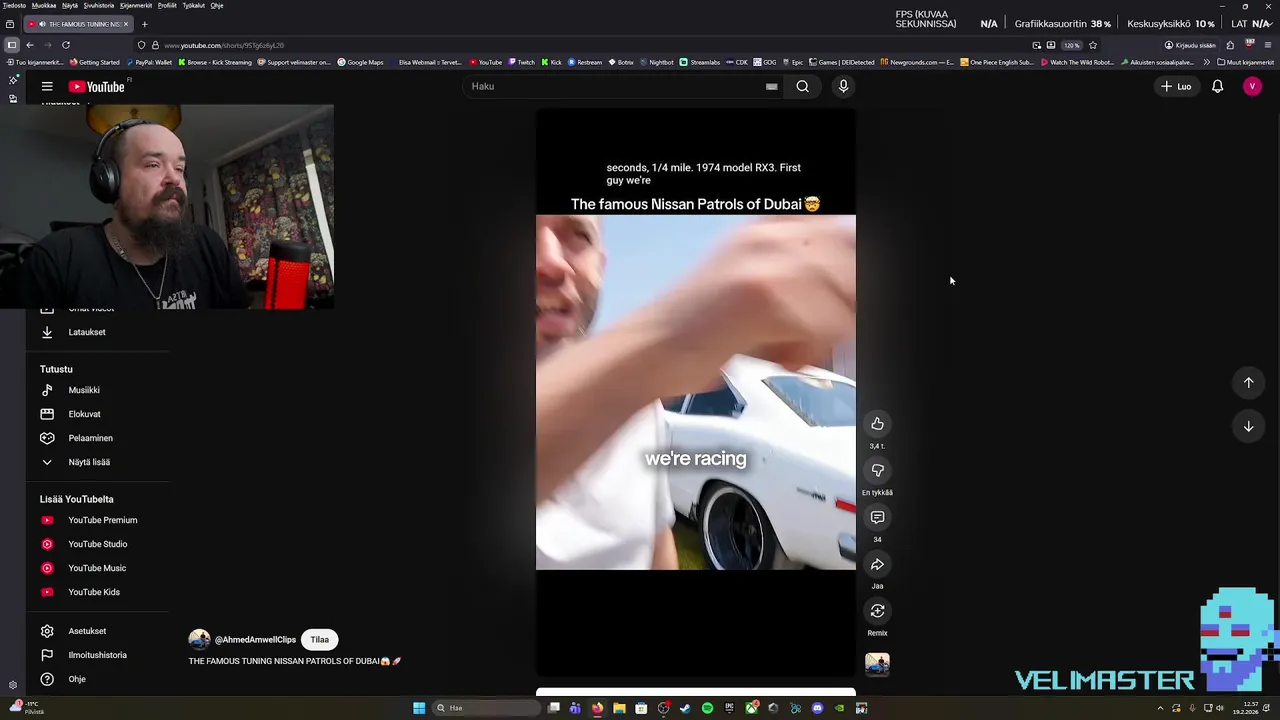
Task: Open the Firefox application menu
Action: click(1268, 45)
